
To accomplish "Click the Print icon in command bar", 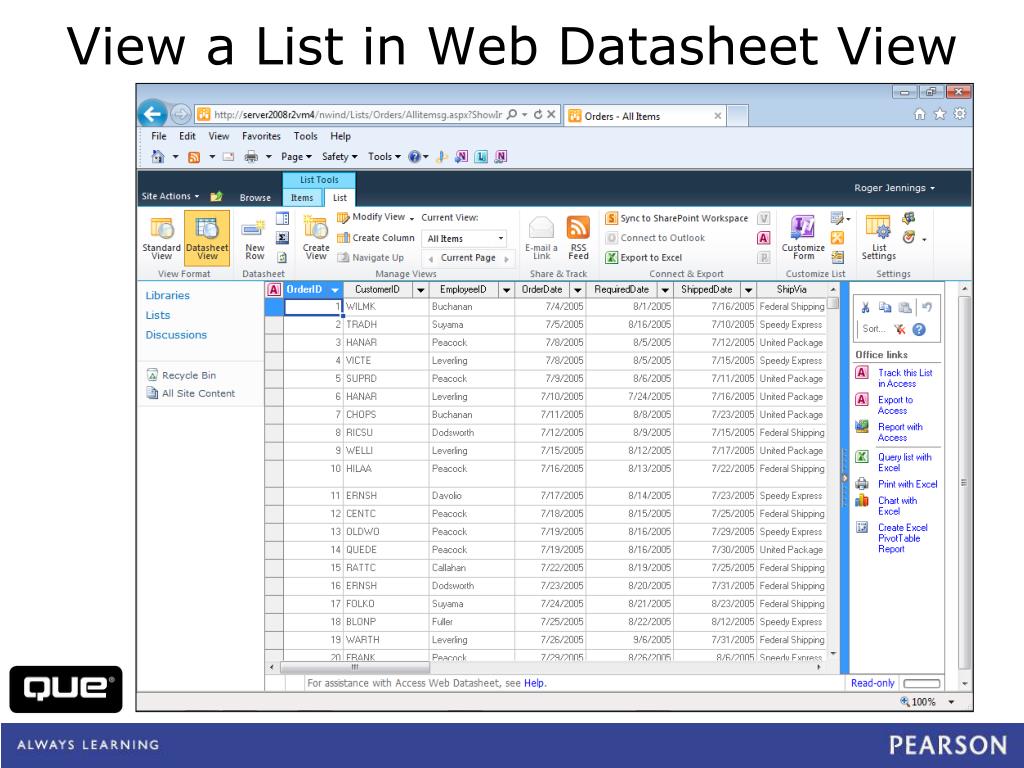I will pyautogui.click(x=251, y=157).
